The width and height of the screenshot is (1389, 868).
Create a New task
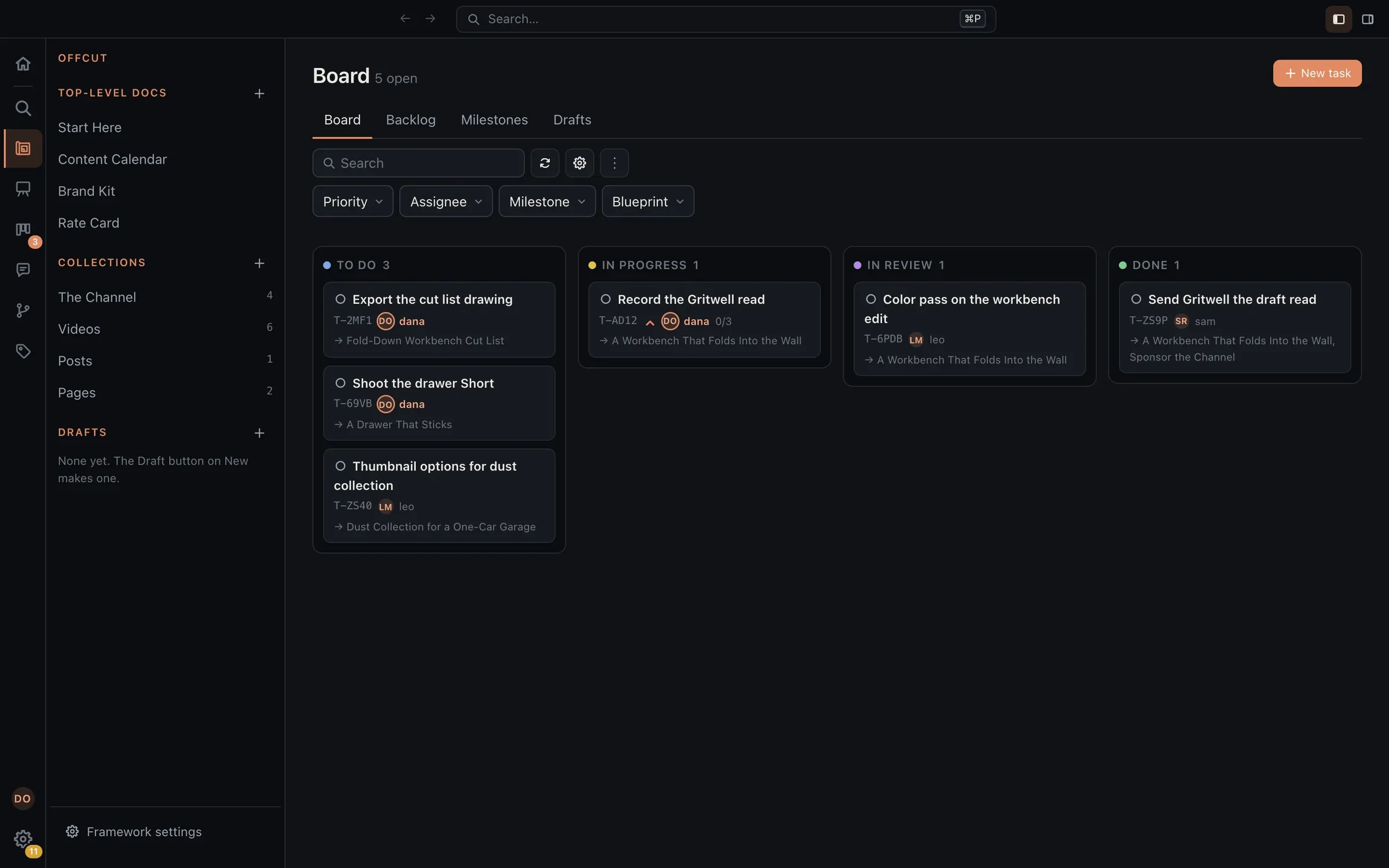1317,73
